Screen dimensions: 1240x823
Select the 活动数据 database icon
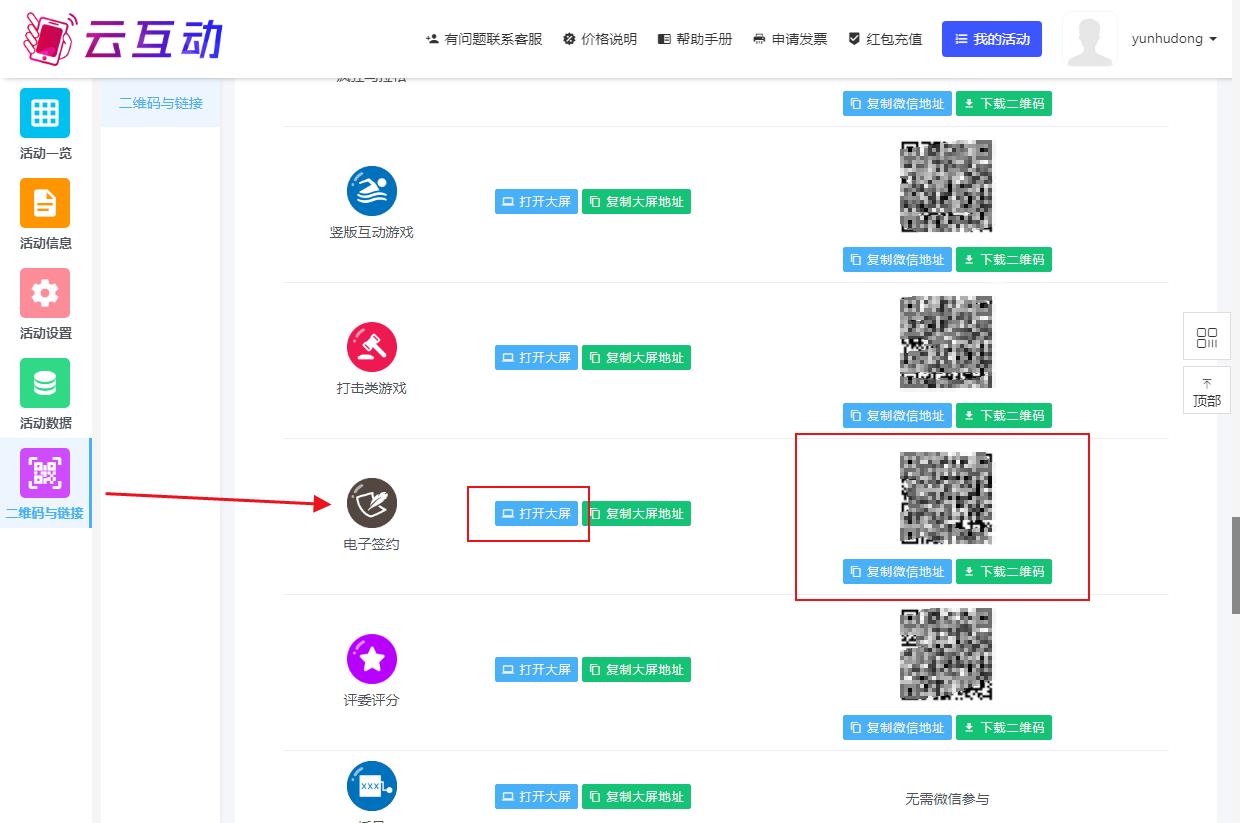(45, 383)
